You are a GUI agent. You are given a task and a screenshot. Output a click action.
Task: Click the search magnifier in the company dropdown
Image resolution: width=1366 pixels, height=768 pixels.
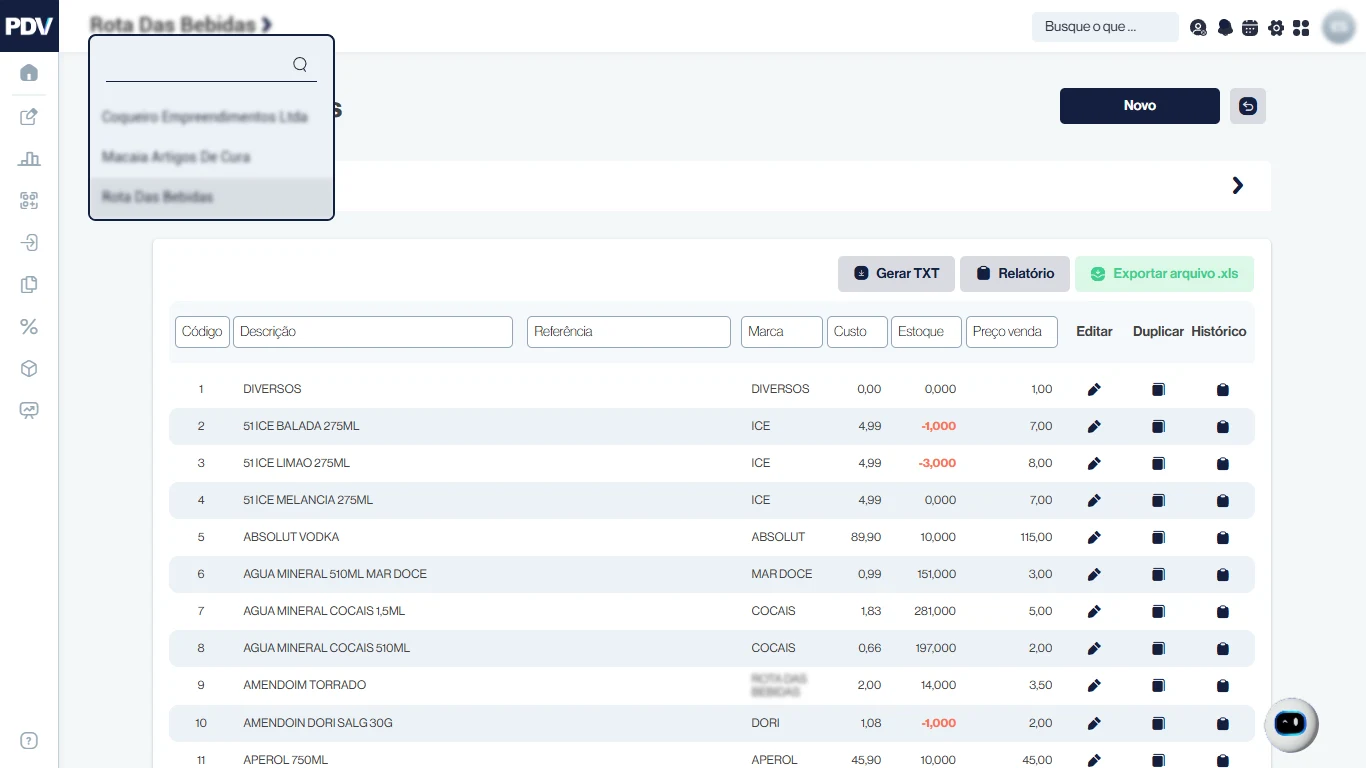point(300,64)
